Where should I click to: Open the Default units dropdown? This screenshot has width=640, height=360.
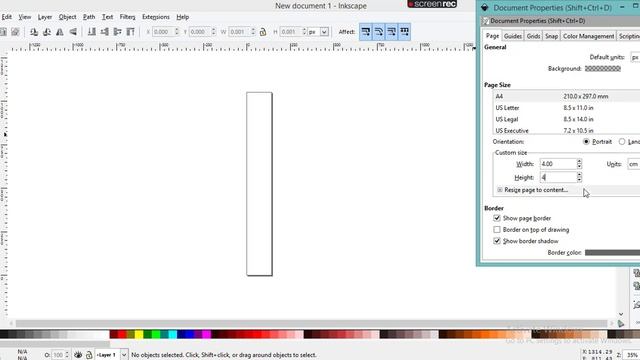tap(635, 57)
